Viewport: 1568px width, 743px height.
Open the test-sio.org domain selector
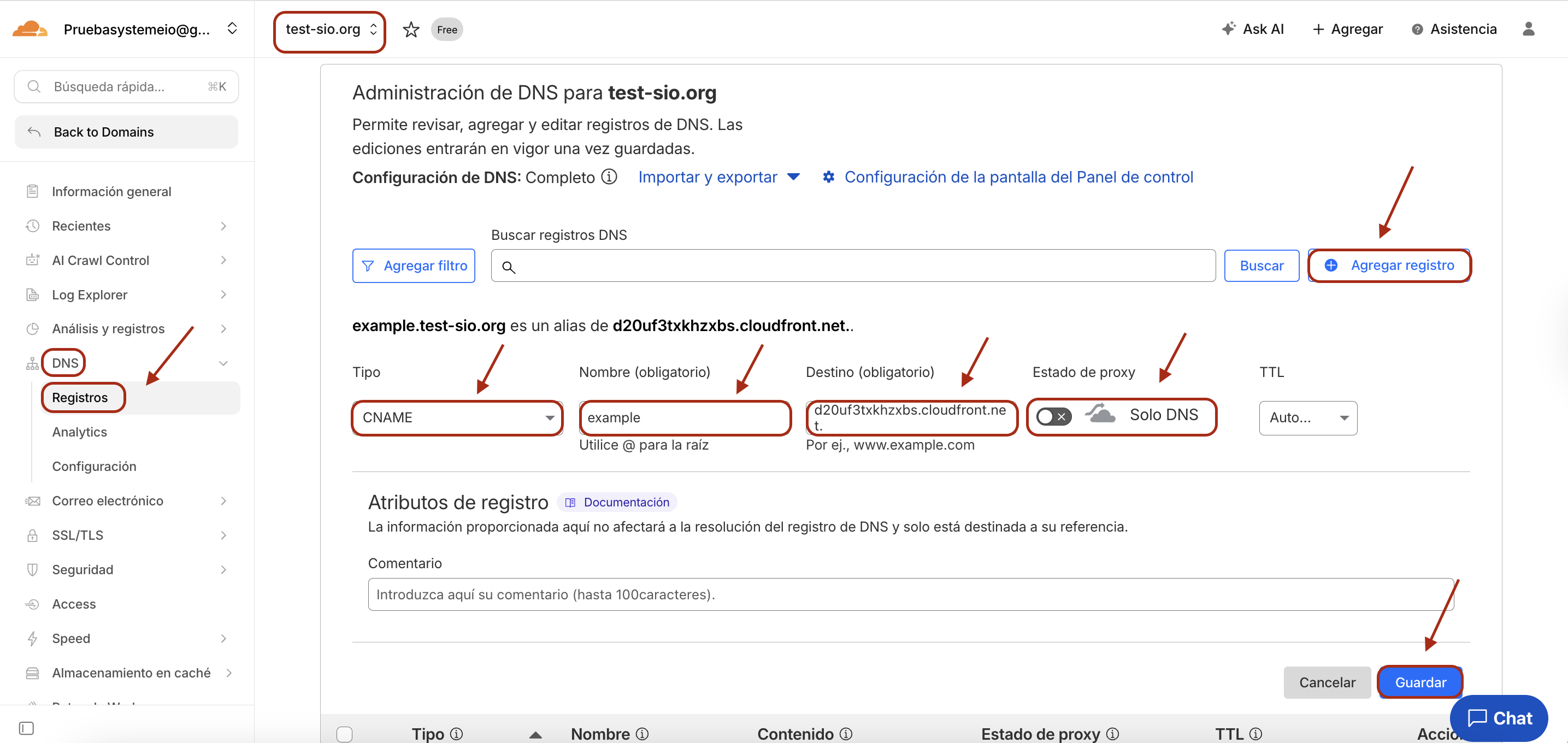(330, 30)
